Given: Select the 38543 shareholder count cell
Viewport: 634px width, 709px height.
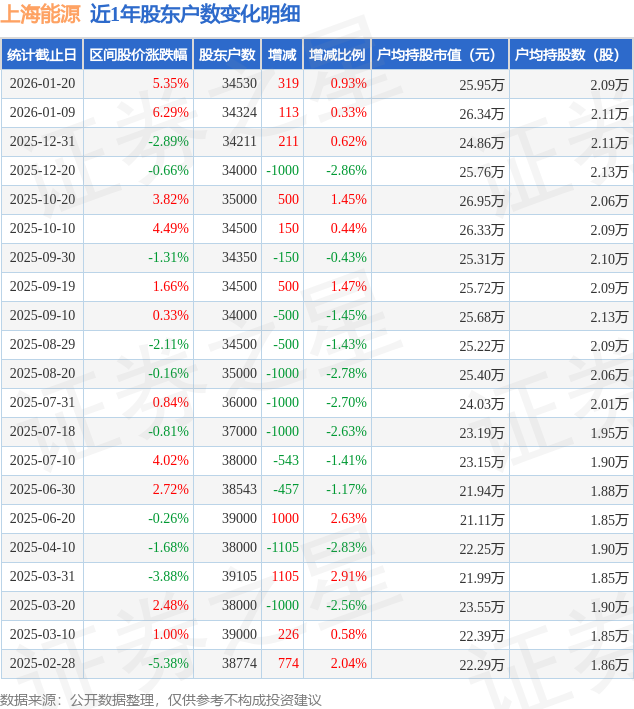Looking at the screenshot, I should (239, 490).
